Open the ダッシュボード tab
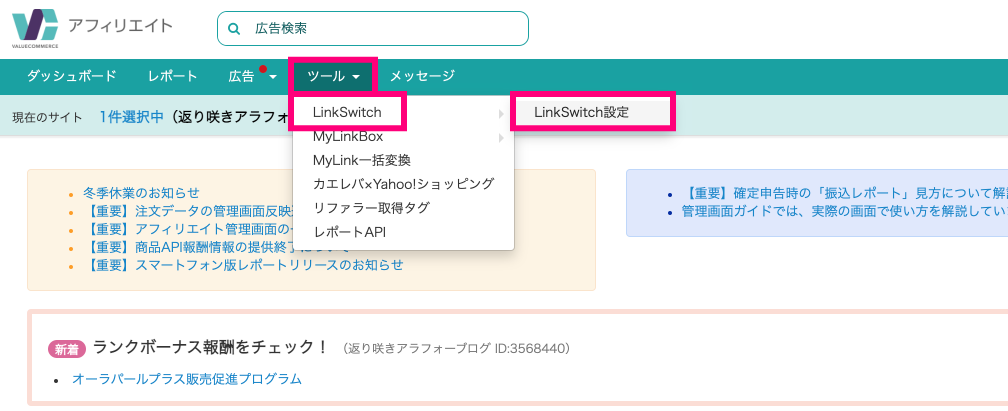Viewport: 1008px width, 411px height. click(71, 77)
